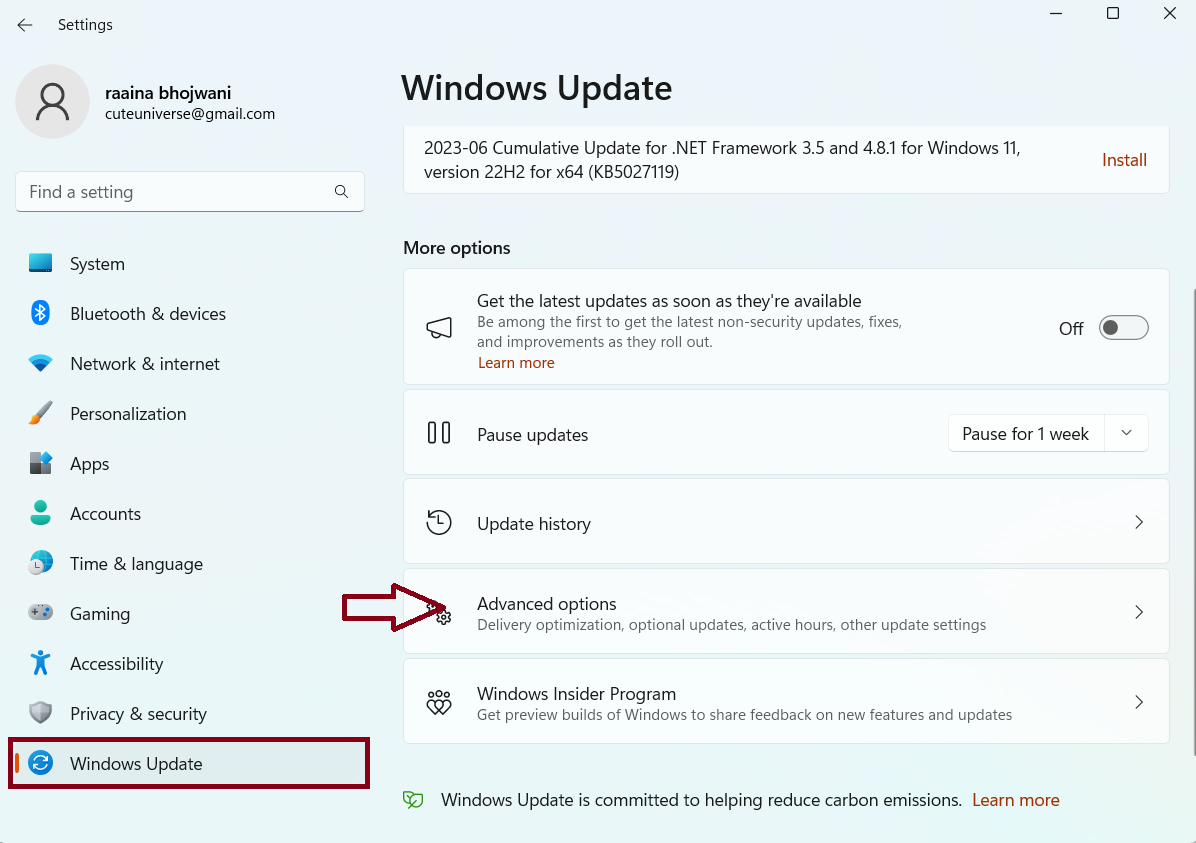1196x843 pixels.
Task: Open the Pause duration dropdown arrow
Action: pos(1127,433)
